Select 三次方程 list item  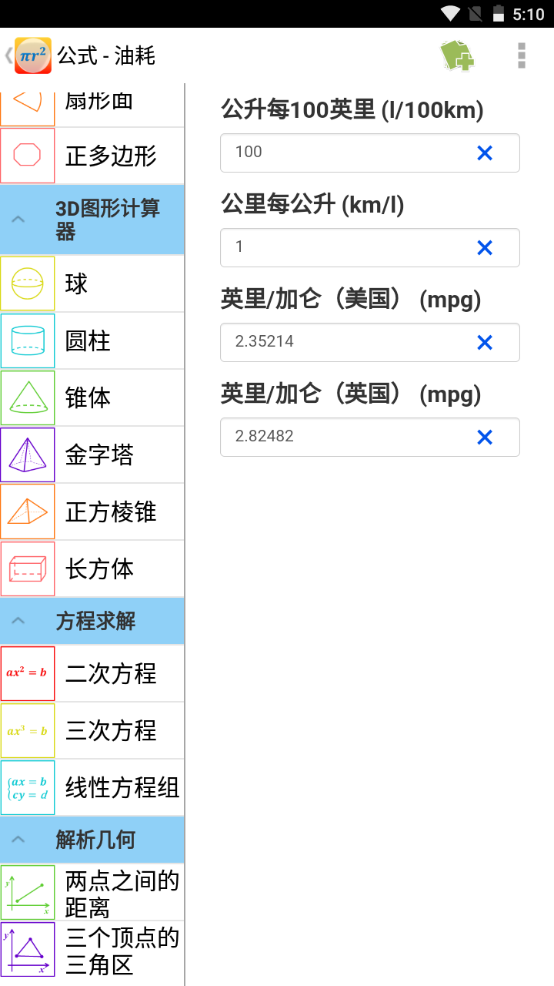pos(92,731)
